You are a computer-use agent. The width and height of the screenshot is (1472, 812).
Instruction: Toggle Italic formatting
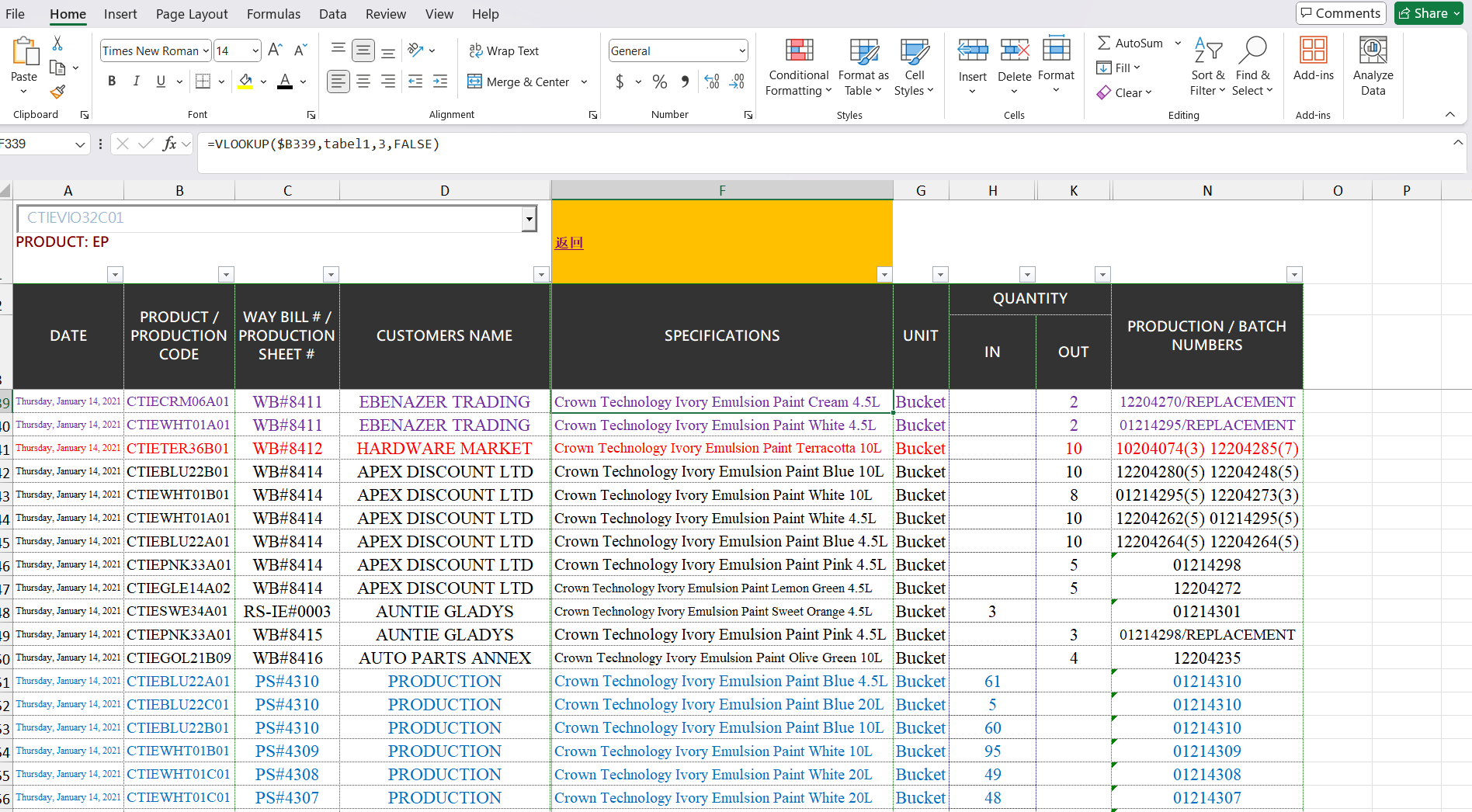coord(137,82)
